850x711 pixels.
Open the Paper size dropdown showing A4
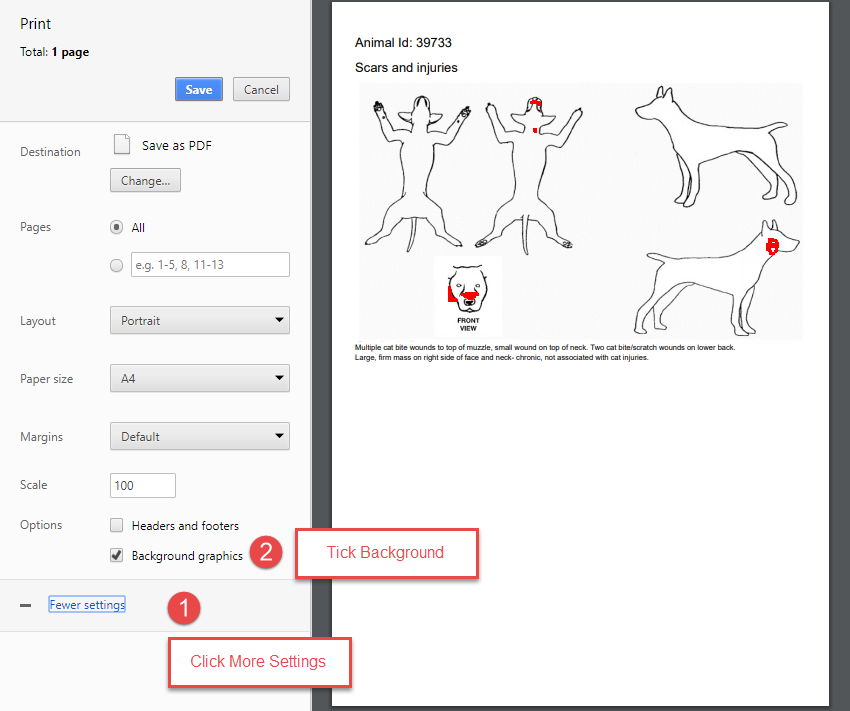pyautogui.click(x=199, y=379)
